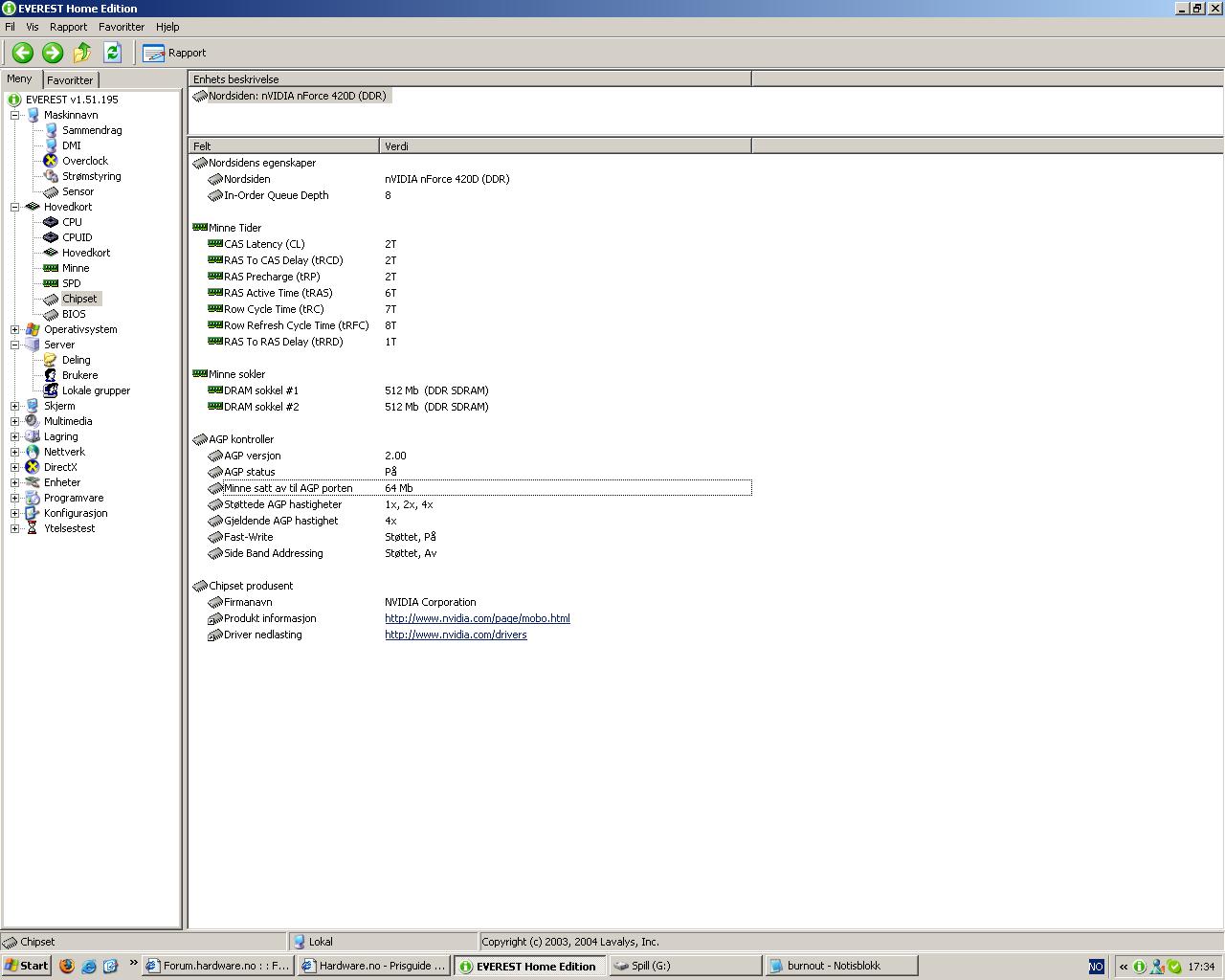1225x980 pixels.
Task: Click the Verdi column header
Action: tap(566, 146)
